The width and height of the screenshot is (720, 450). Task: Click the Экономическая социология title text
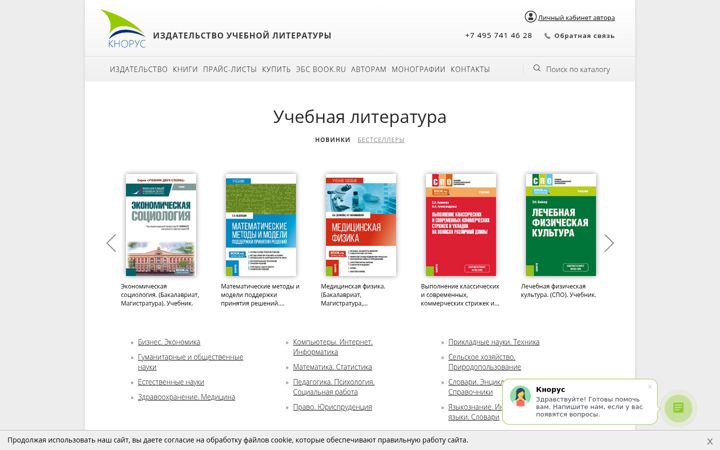pyautogui.click(x=160, y=295)
